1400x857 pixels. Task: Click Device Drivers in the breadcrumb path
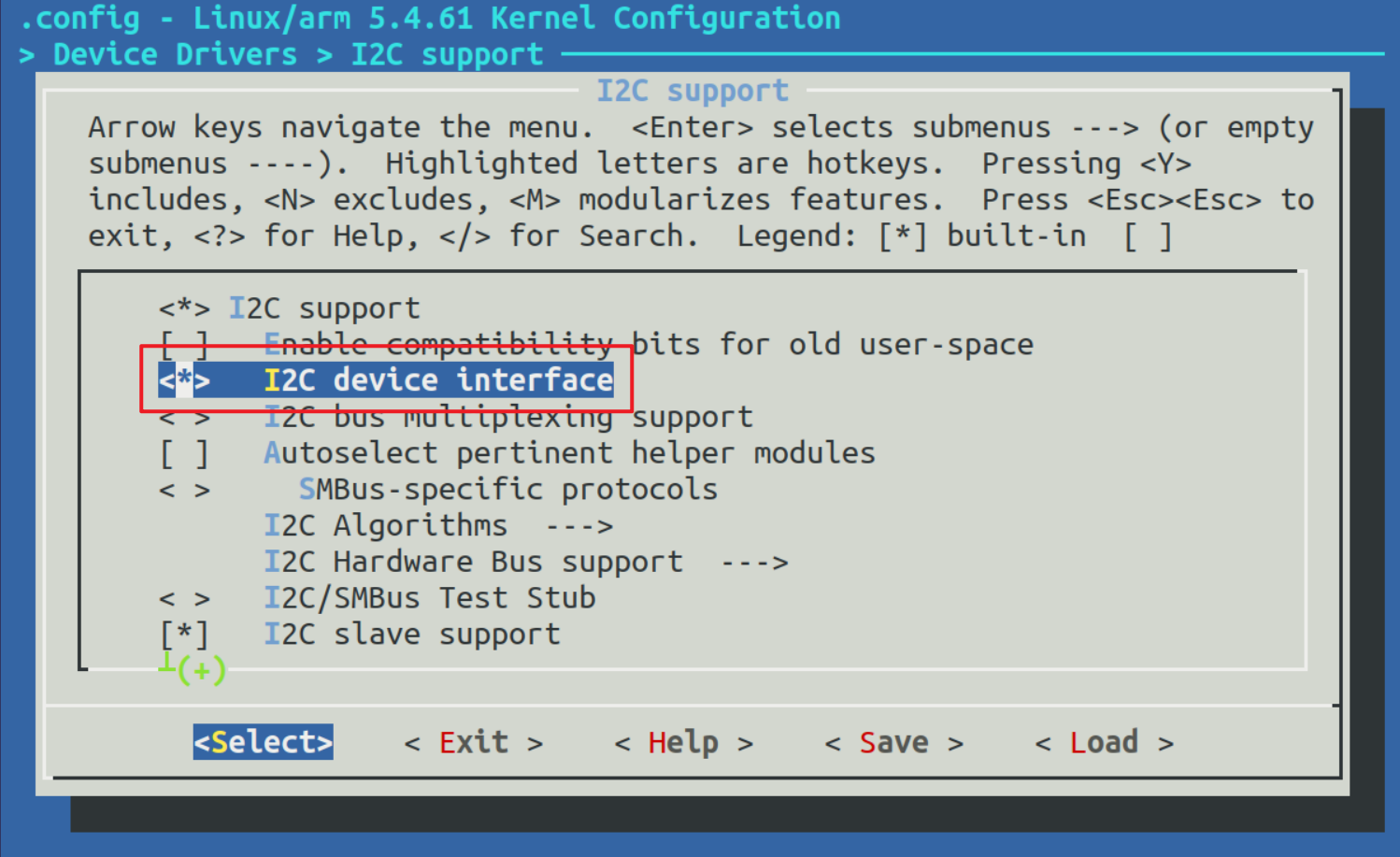175,54
